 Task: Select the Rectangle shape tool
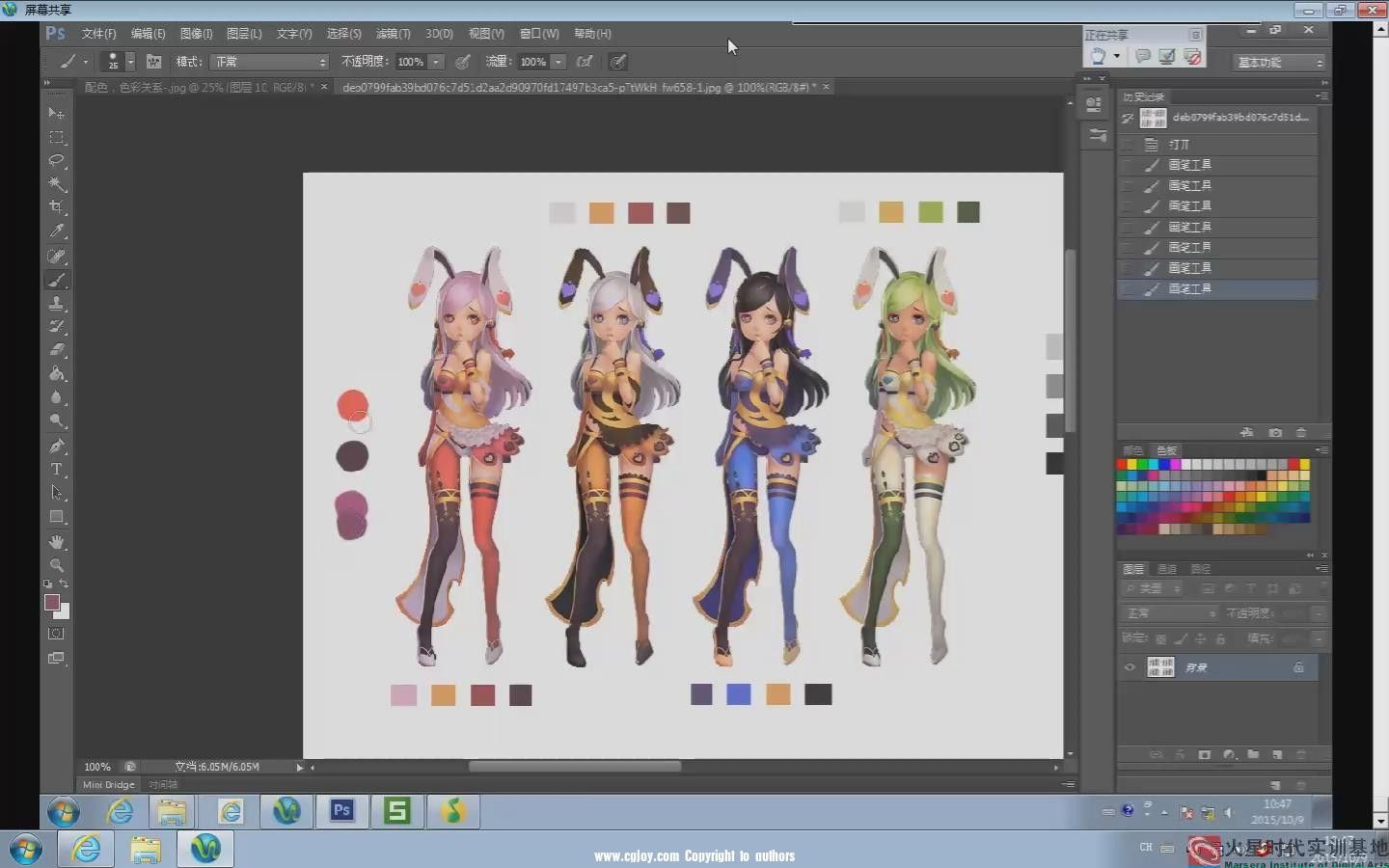pos(56,517)
